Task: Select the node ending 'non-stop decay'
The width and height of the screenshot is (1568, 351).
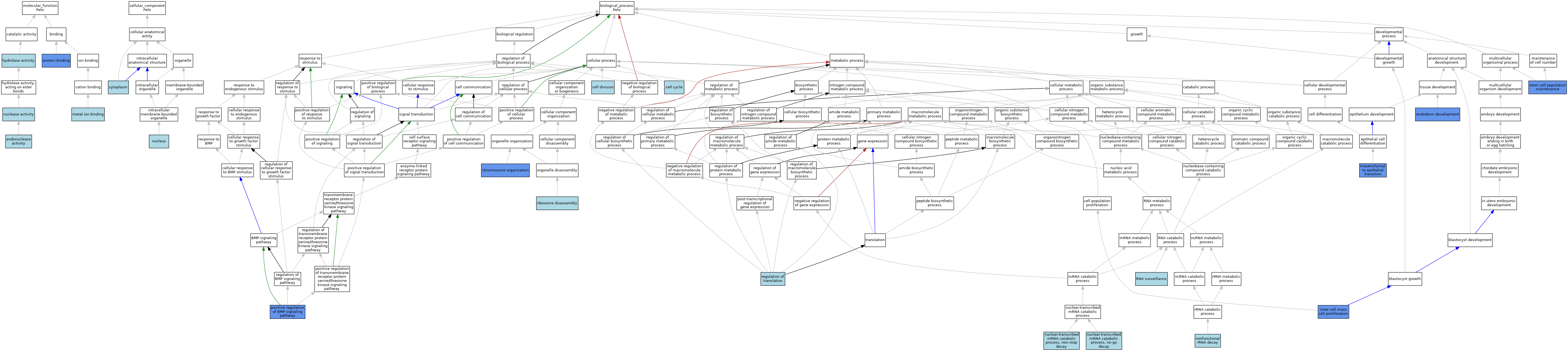Action: [1062, 340]
